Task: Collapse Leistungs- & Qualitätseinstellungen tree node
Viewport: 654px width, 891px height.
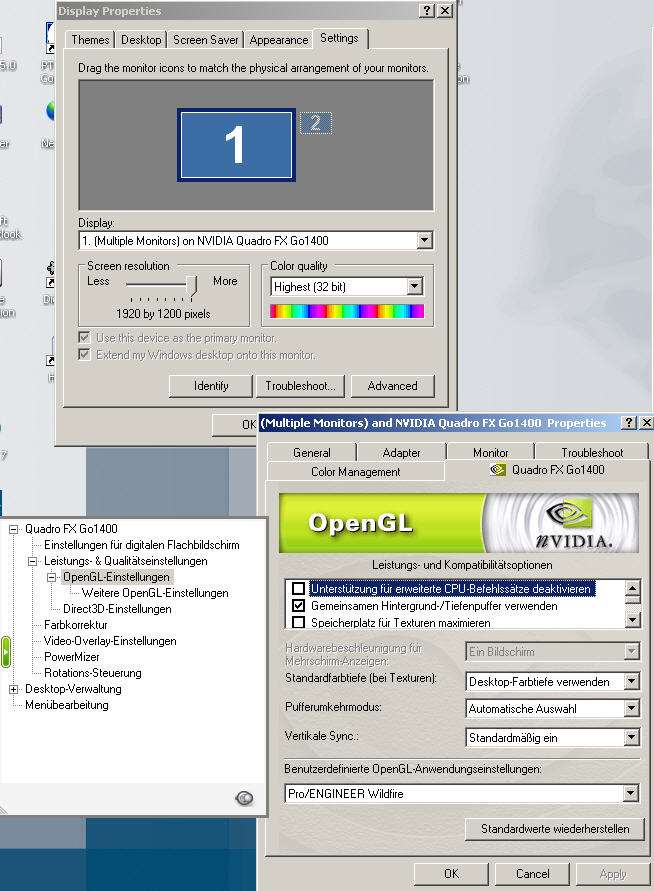Action: click(32, 561)
